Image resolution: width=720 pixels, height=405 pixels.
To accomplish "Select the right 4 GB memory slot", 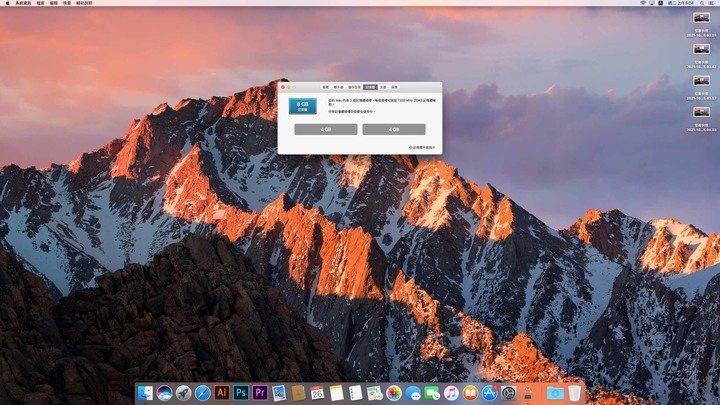I will 394,129.
